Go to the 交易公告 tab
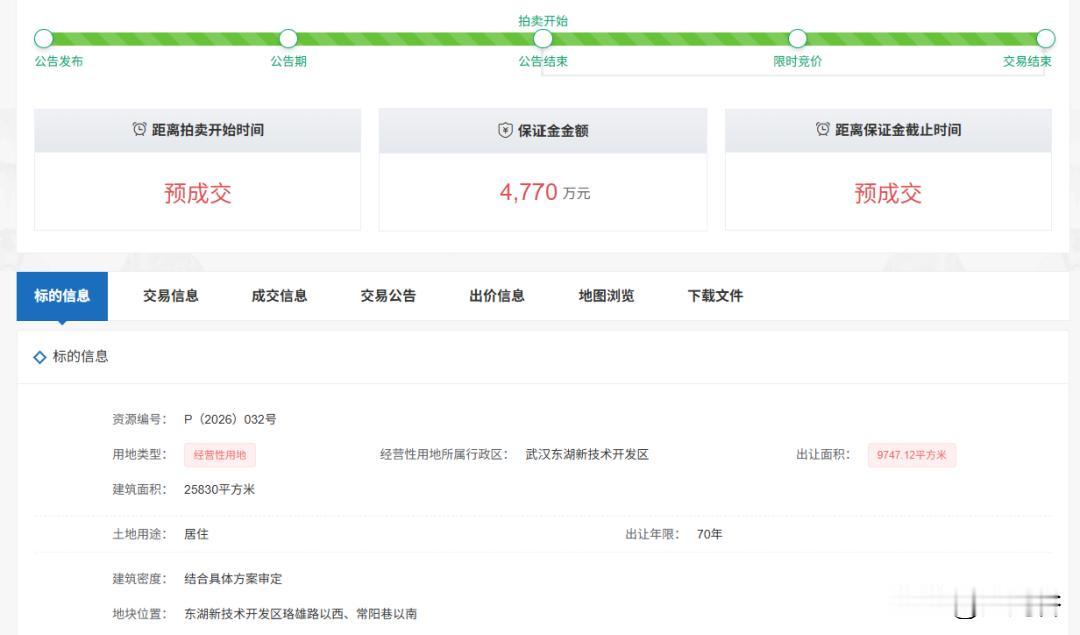This screenshot has height=635, width=1080. pyautogui.click(x=388, y=295)
